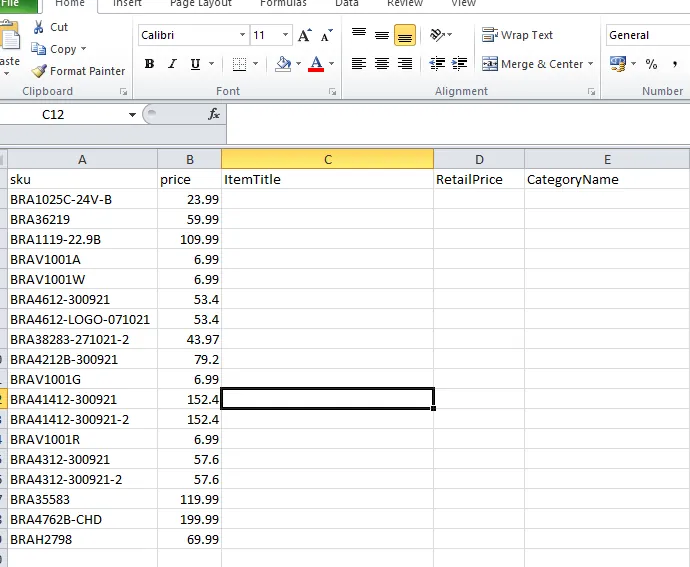Viewport: 690px width, 567px height.
Task: Click the Paste clipboard icon
Action: (10, 36)
